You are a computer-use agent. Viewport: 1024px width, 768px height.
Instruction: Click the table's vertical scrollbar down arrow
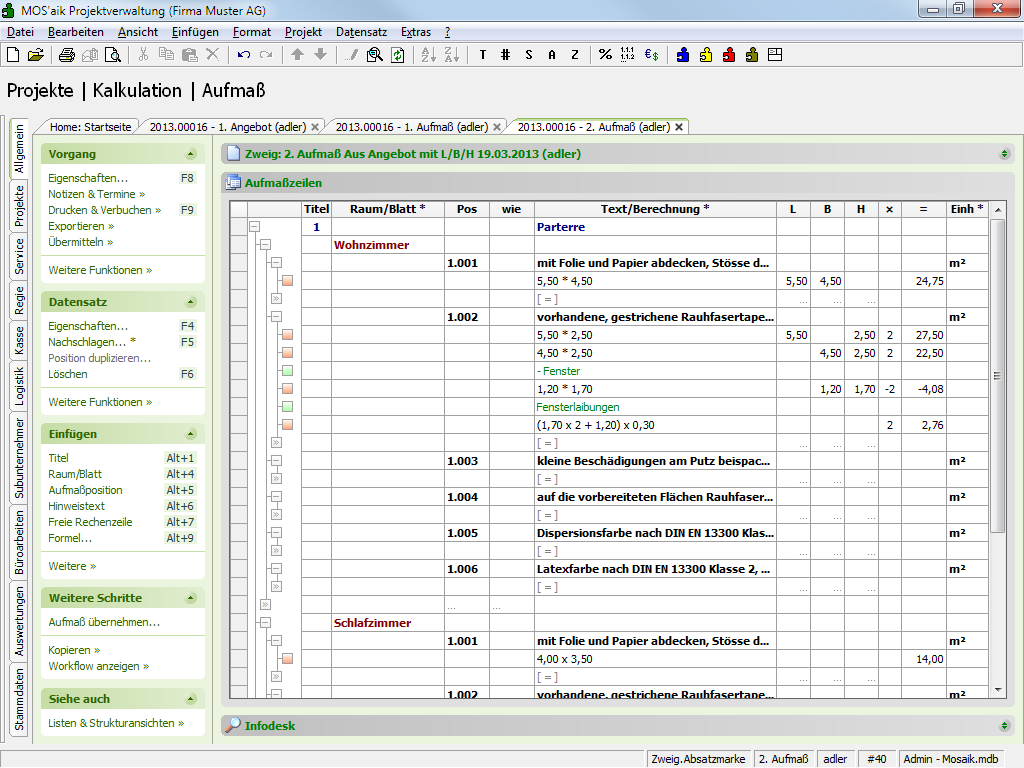(x=997, y=689)
